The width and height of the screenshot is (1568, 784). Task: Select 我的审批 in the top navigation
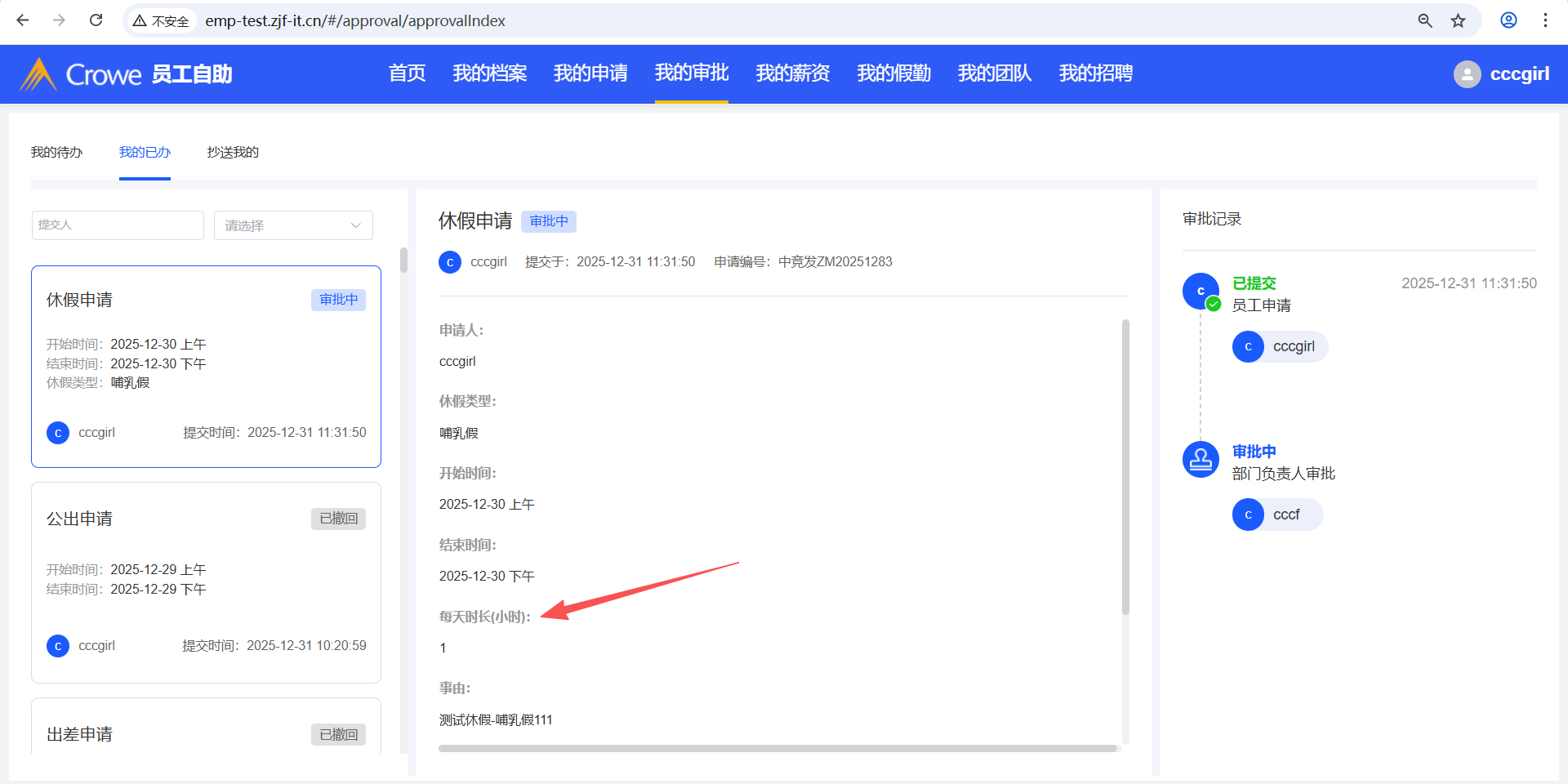click(692, 73)
